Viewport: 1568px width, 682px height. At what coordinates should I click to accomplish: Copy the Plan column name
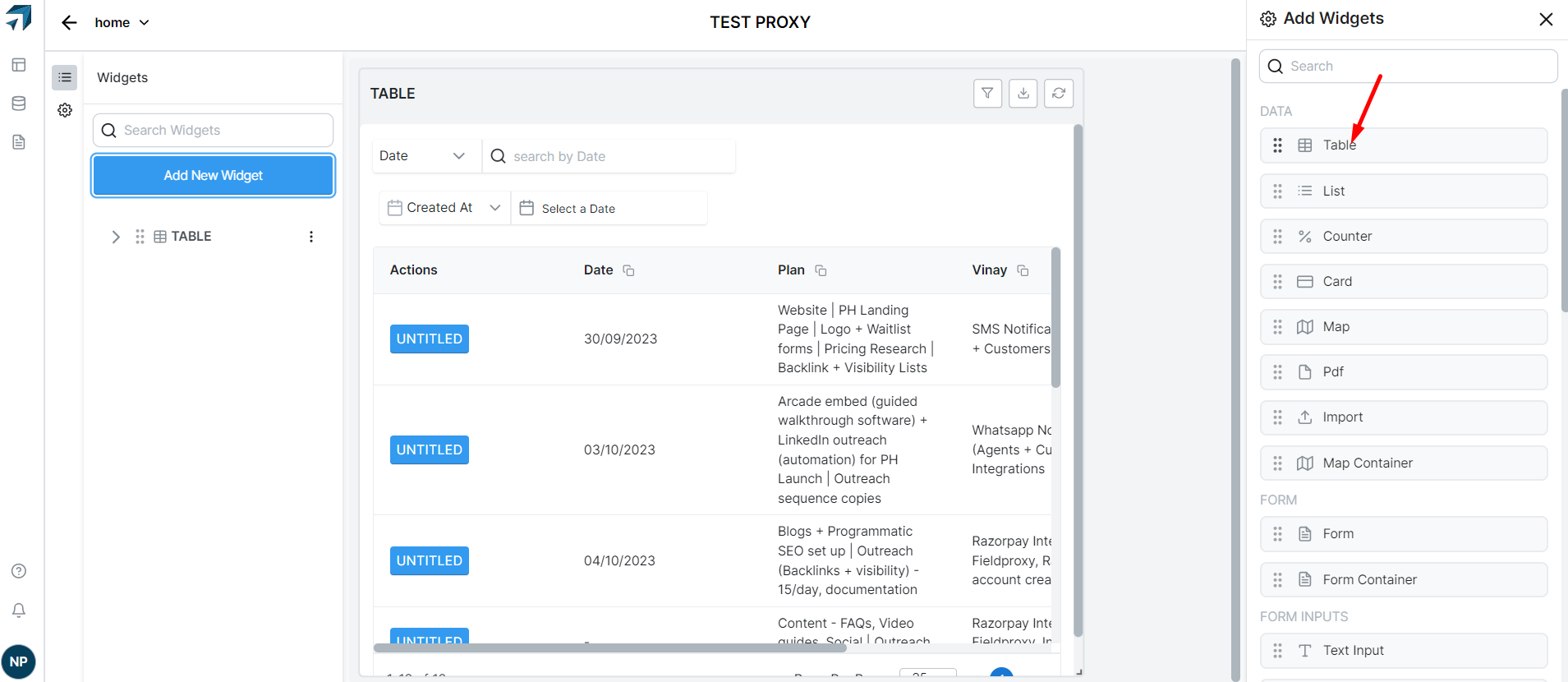pyautogui.click(x=821, y=270)
